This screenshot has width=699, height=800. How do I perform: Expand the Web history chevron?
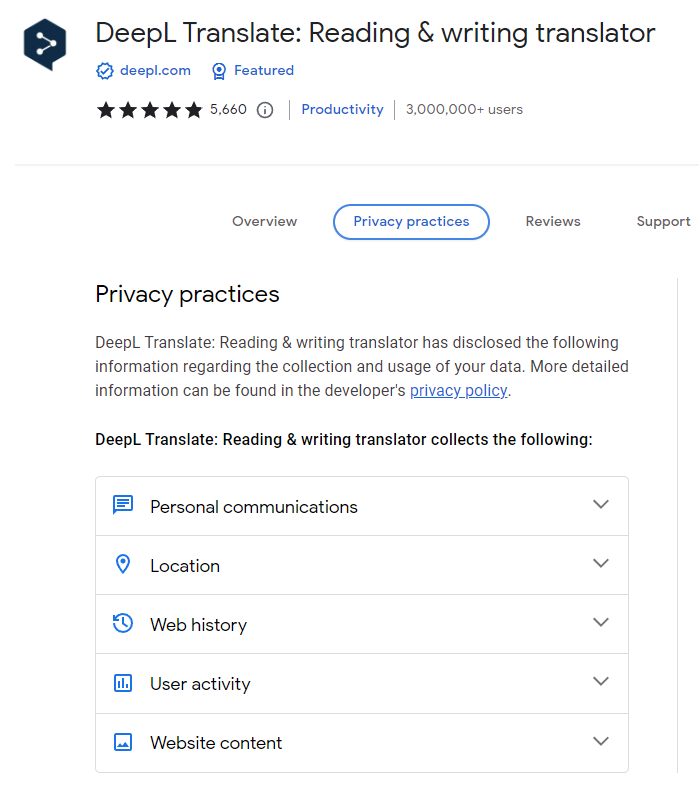point(601,622)
